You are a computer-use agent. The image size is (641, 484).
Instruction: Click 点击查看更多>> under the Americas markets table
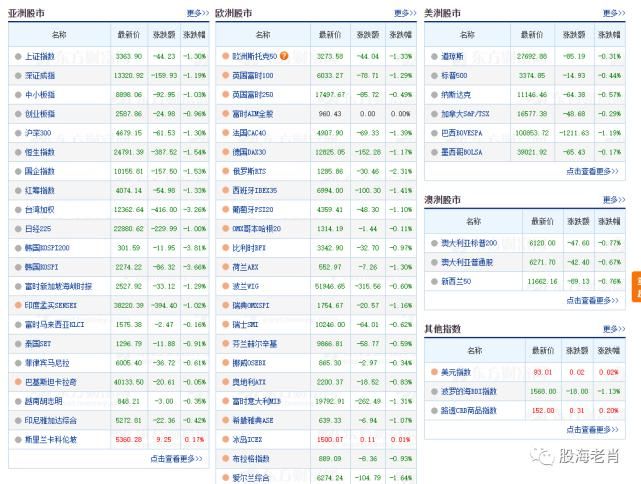[592, 171]
